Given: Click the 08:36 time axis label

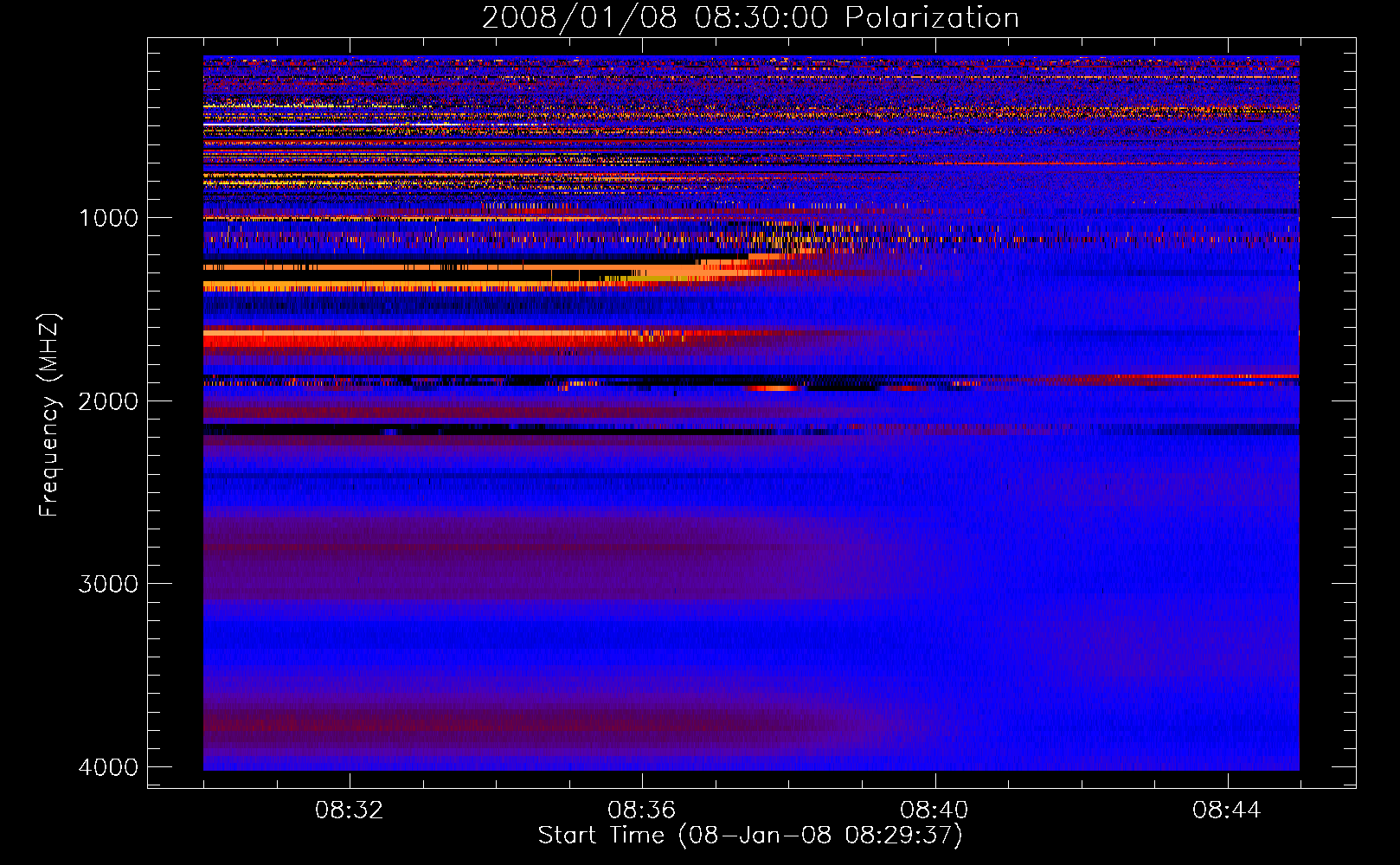Looking at the screenshot, I should [641, 811].
